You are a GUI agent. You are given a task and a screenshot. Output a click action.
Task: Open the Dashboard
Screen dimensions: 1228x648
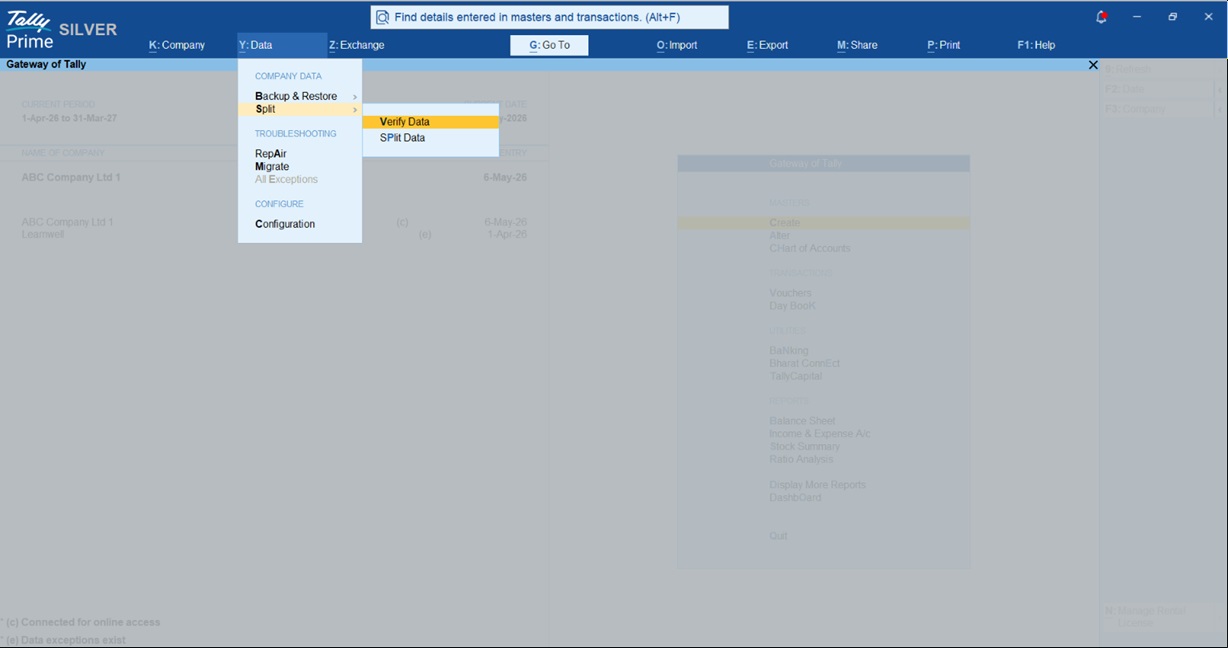795,497
